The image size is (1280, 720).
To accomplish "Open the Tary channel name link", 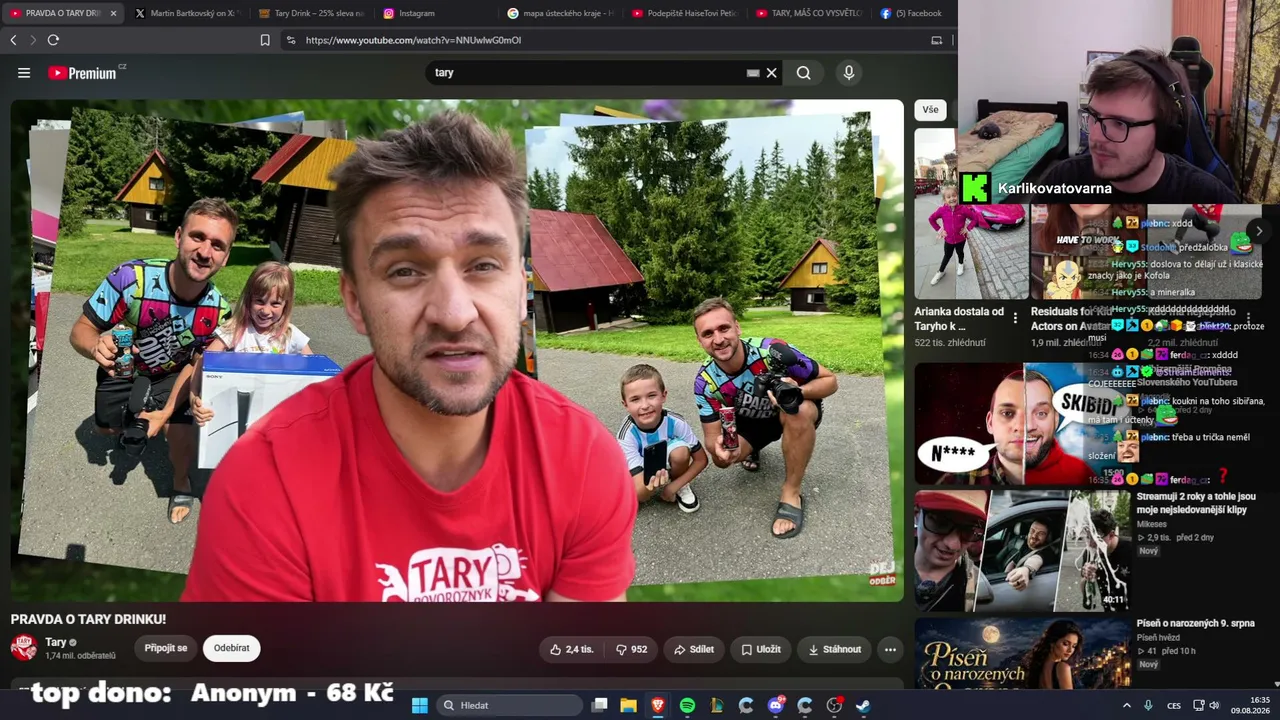I will pos(56,642).
